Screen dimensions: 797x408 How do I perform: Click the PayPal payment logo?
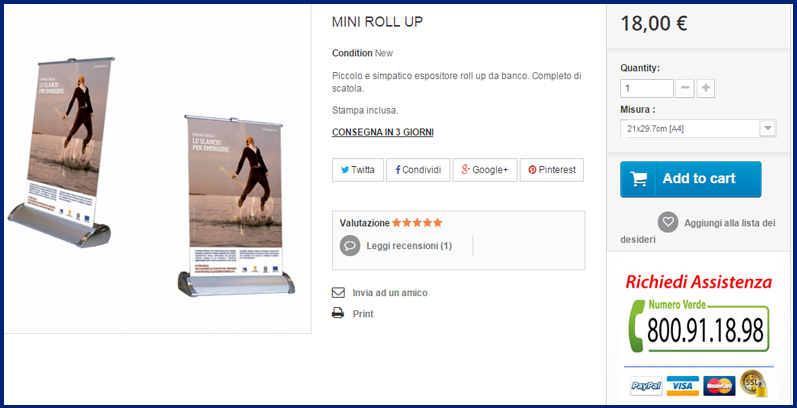coord(646,386)
